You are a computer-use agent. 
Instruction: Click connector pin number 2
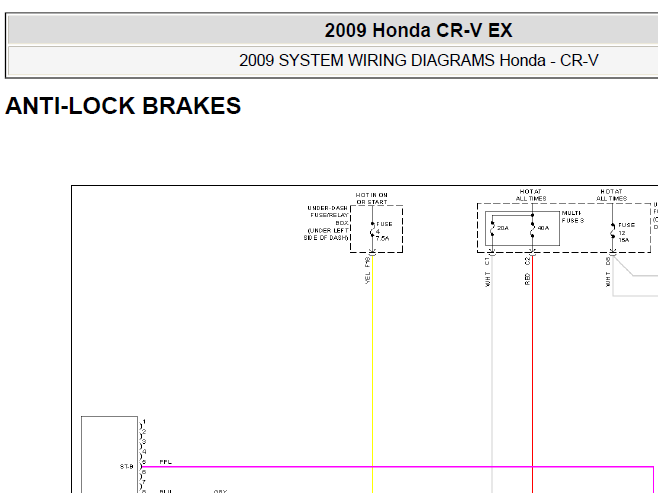coord(144,432)
